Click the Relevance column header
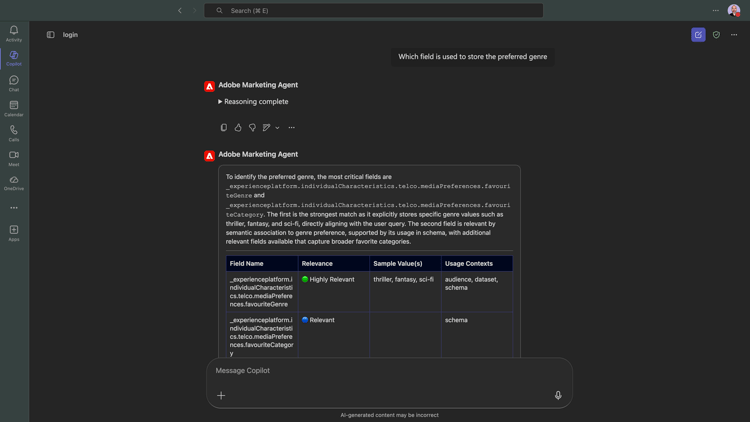Image resolution: width=750 pixels, height=422 pixels. 334,264
